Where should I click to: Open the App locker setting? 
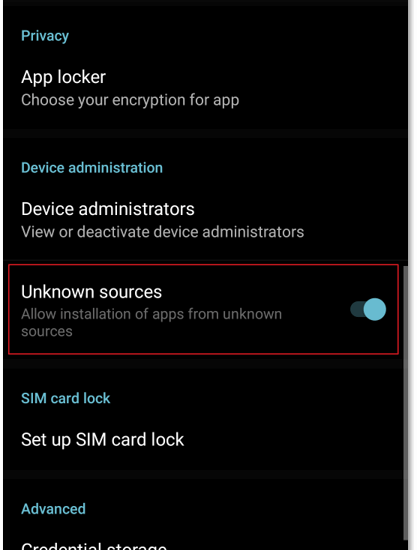pos(203,88)
